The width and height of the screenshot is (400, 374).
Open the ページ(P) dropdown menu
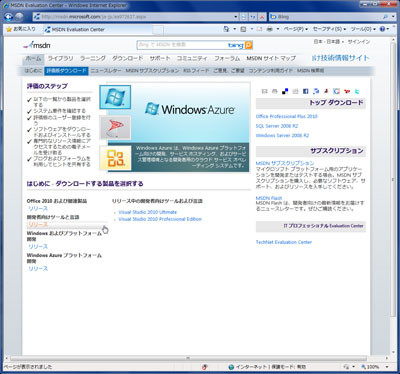(x=295, y=29)
